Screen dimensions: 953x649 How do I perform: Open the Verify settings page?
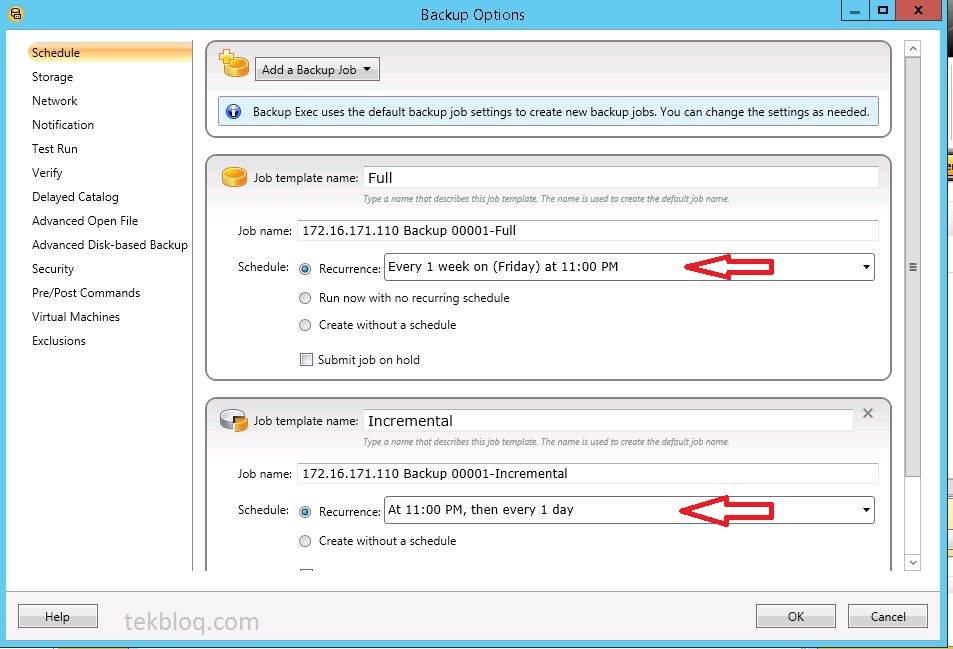[x=47, y=173]
